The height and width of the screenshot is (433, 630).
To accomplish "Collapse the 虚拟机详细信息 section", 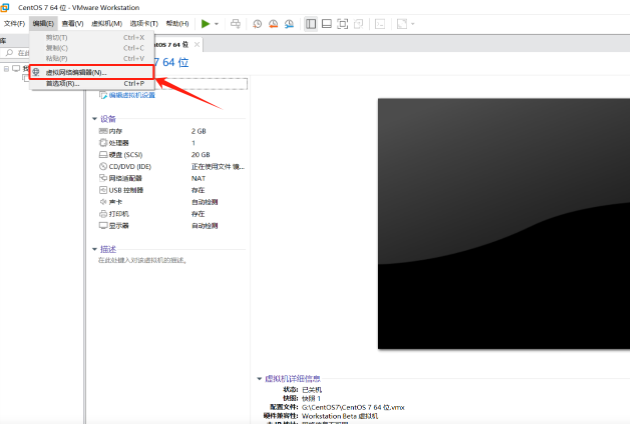I will (x=260, y=379).
